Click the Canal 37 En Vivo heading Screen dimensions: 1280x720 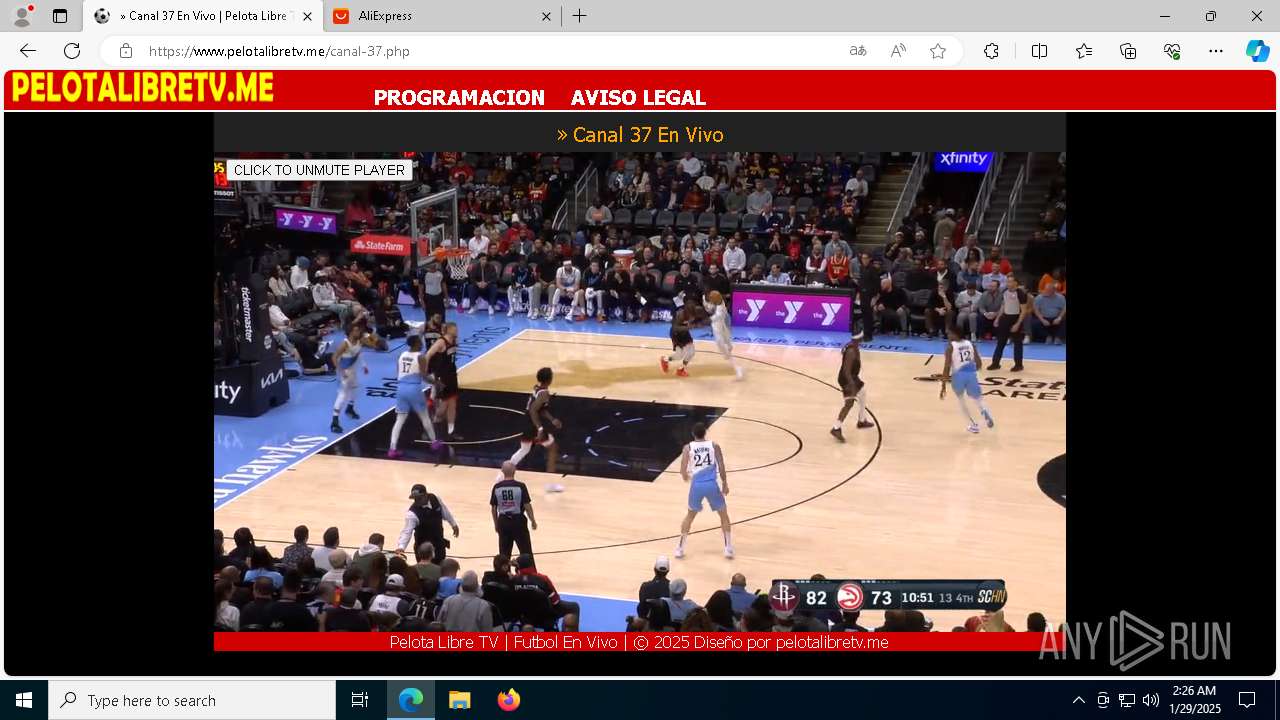click(x=640, y=135)
